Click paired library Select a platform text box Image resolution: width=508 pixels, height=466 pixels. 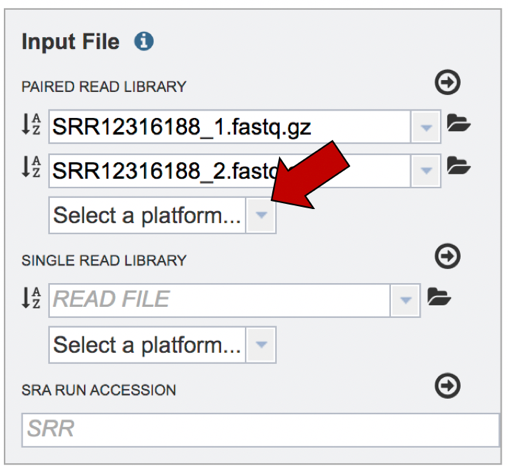point(147,215)
